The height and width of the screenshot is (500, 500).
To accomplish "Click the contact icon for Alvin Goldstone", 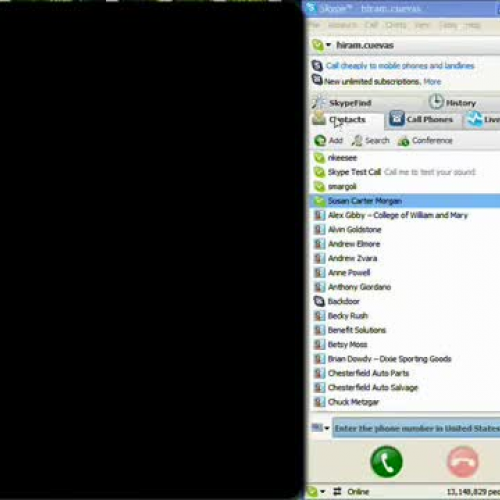I will click(319, 229).
